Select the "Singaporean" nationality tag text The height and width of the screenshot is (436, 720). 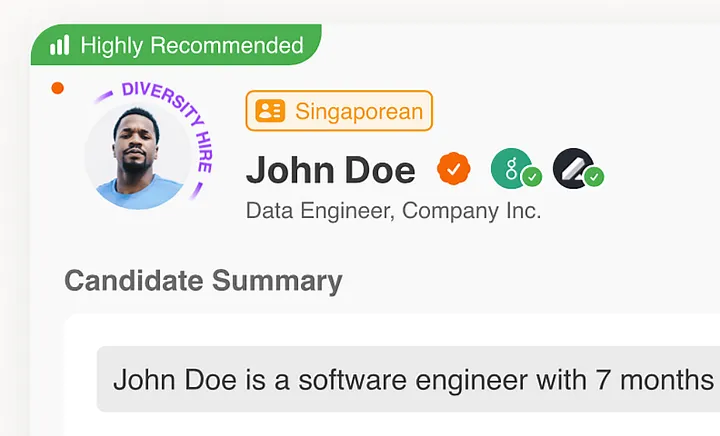point(358,111)
